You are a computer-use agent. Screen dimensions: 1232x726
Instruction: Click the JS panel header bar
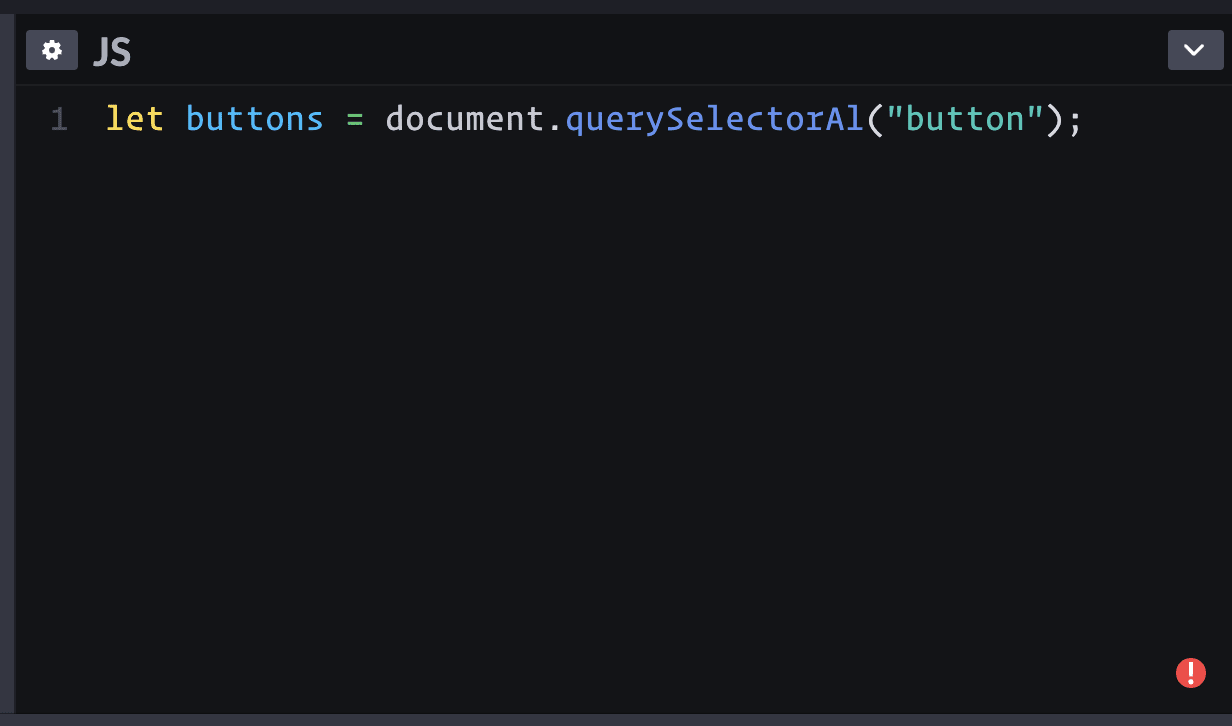coord(600,49)
